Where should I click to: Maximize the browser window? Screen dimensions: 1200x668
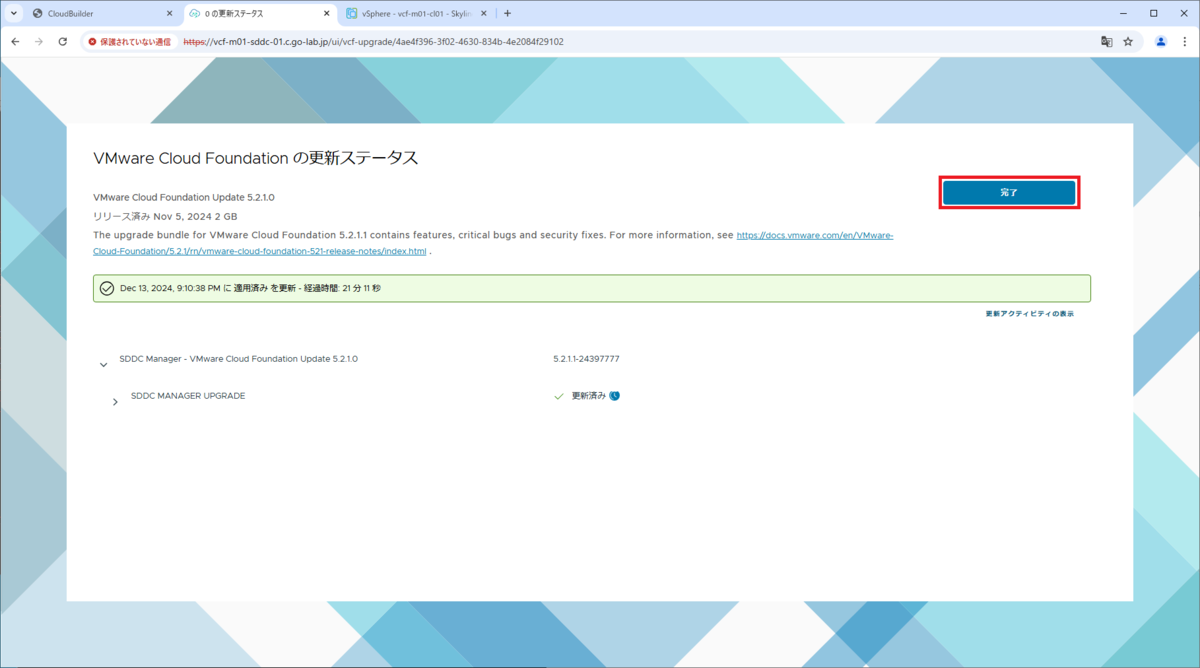tap(1154, 14)
